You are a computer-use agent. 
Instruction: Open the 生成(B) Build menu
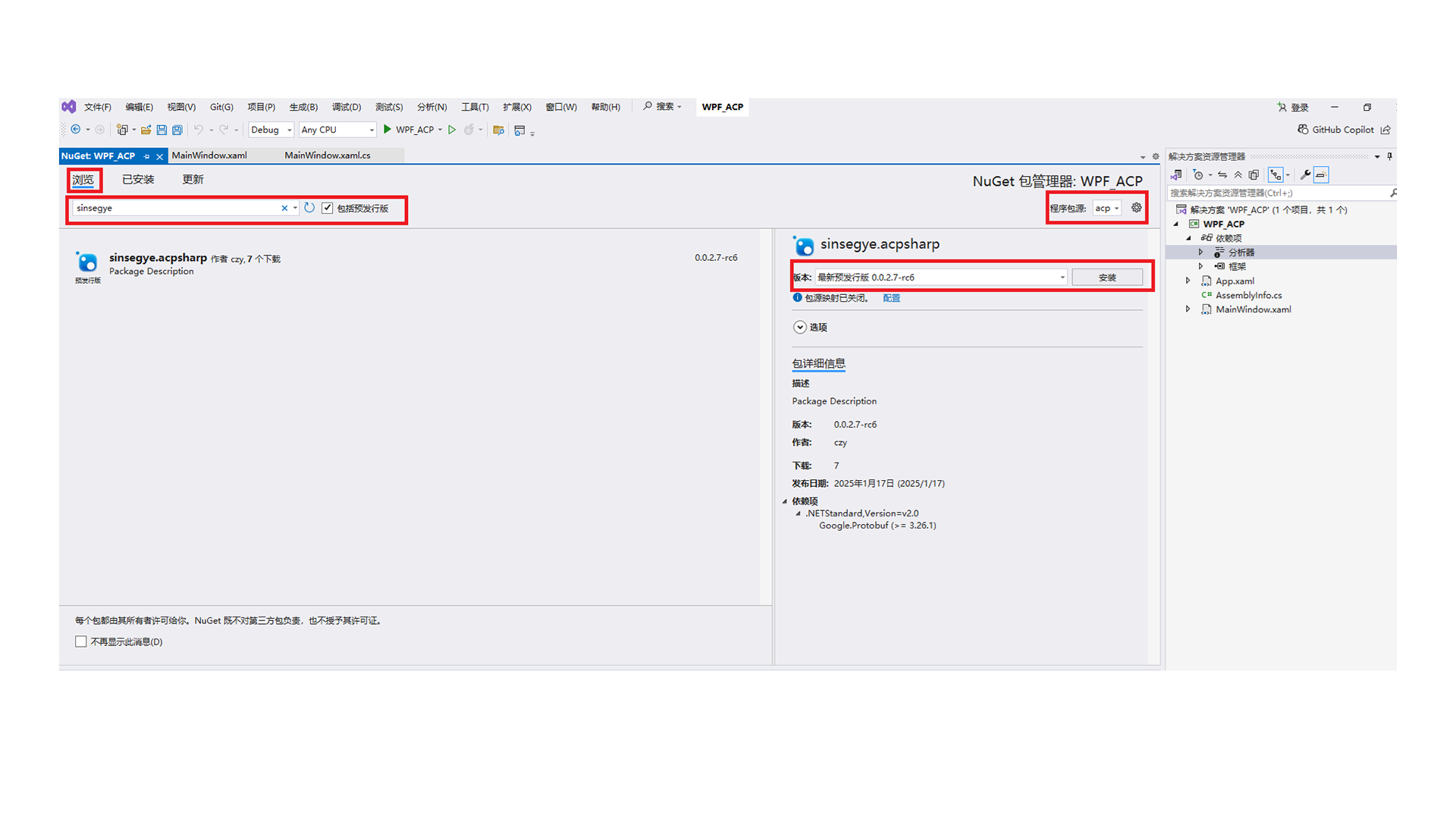[x=303, y=107]
